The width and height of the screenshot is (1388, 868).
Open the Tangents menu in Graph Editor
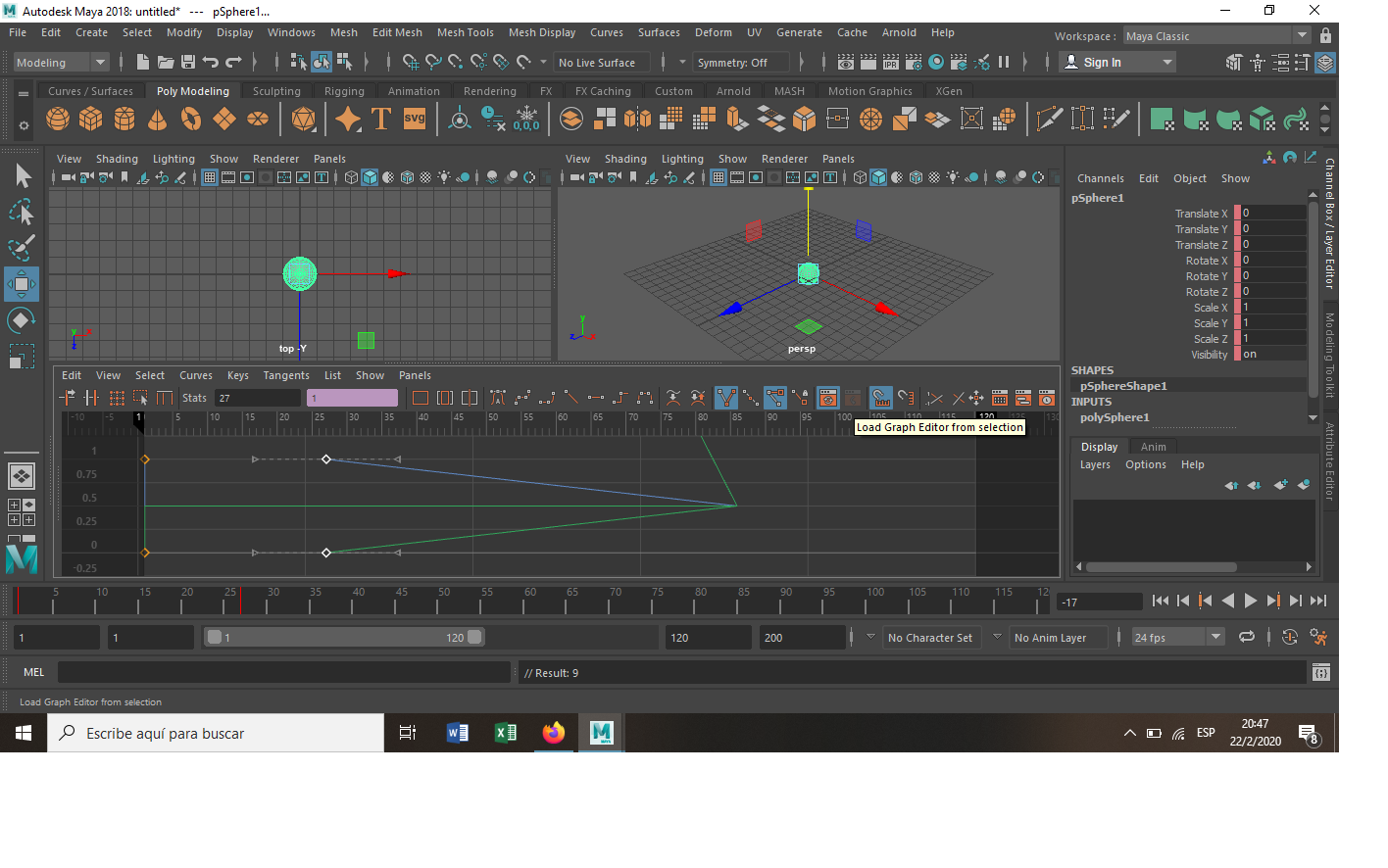coord(285,375)
